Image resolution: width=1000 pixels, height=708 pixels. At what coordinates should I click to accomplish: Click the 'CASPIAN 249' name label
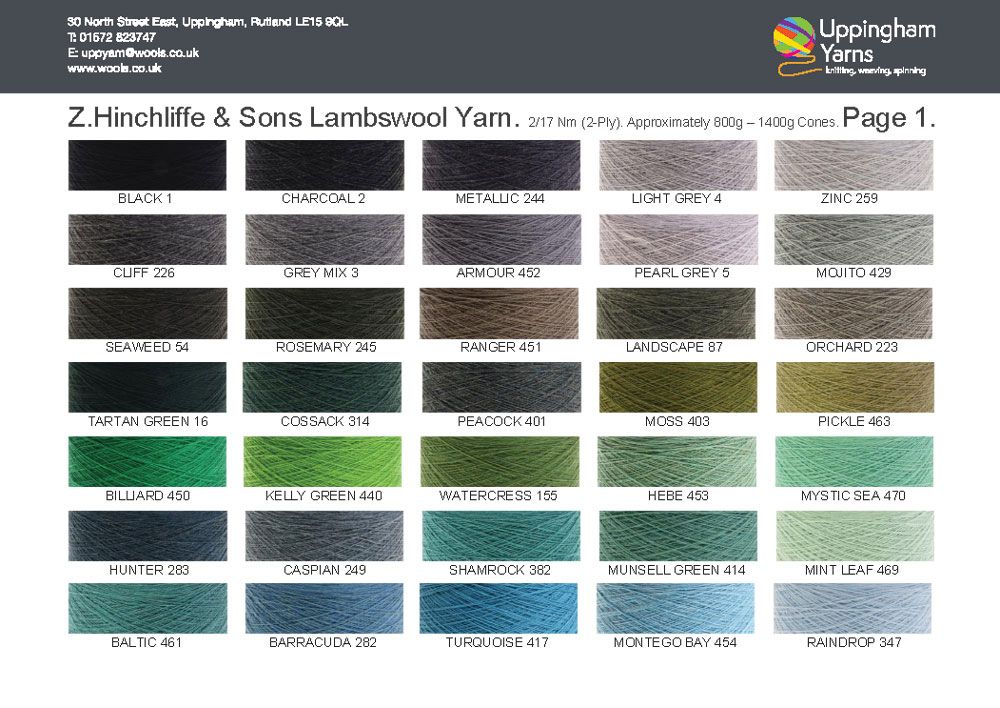pos(325,570)
